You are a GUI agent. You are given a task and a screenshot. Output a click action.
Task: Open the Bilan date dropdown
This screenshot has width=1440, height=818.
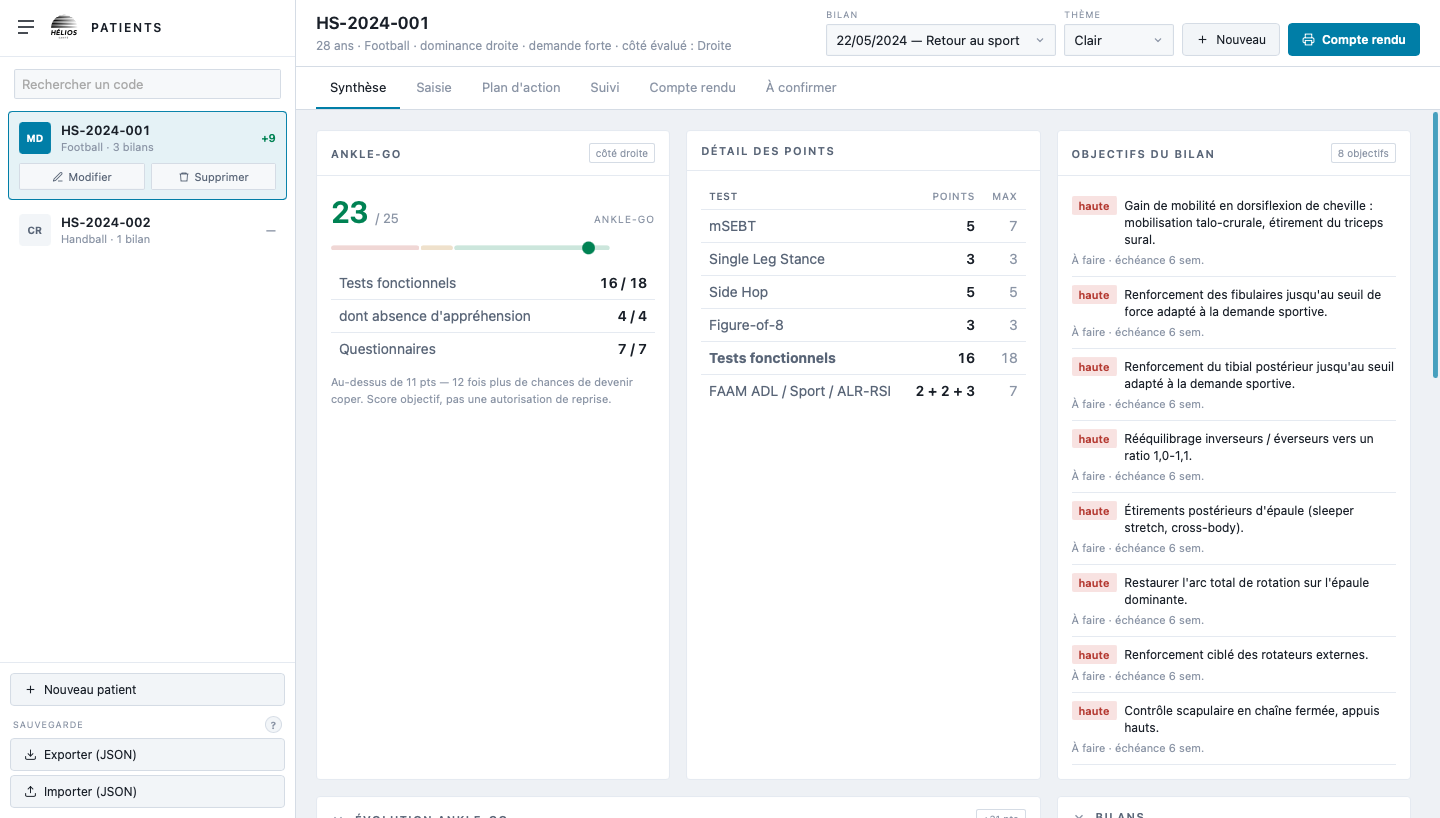[941, 40]
